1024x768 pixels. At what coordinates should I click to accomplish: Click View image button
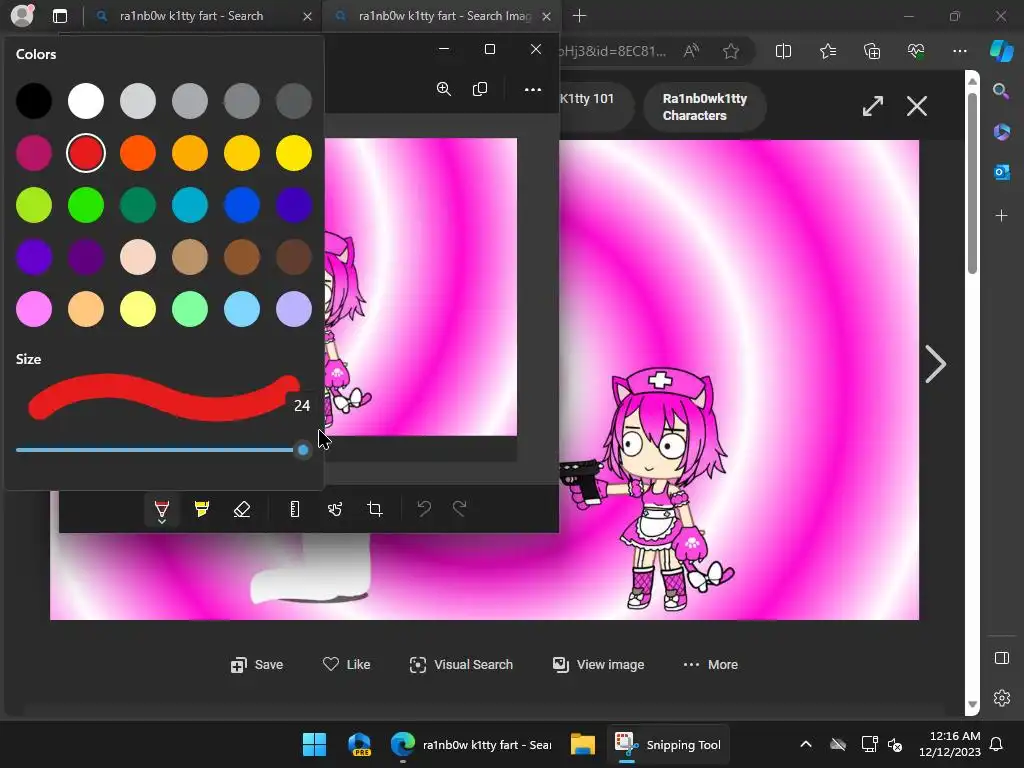click(598, 665)
